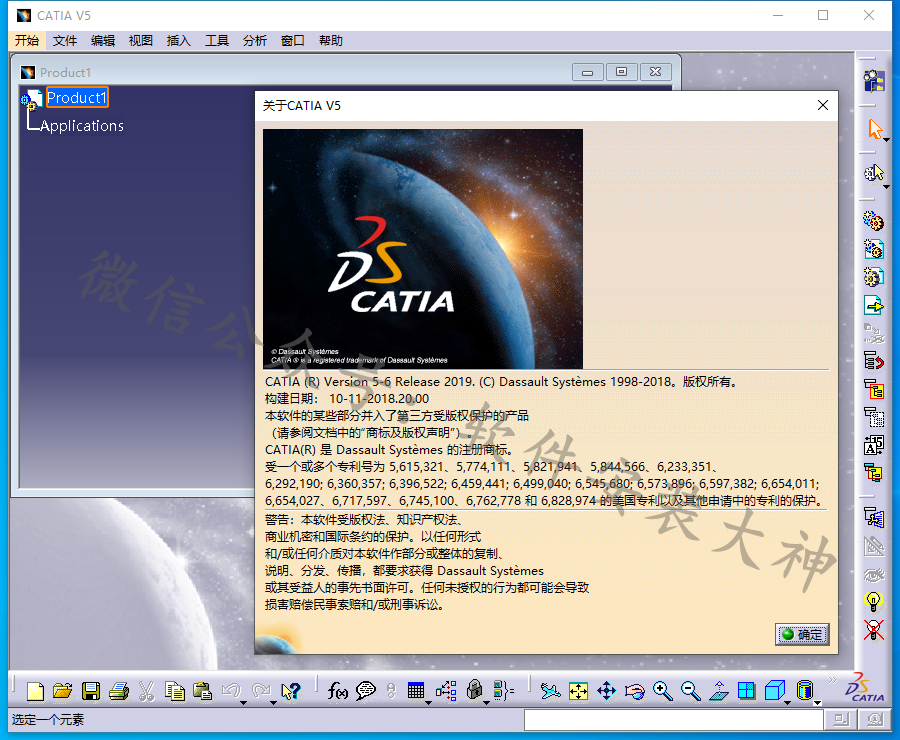
Task: Open the comment speech bubble tool
Action: tap(366, 691)
